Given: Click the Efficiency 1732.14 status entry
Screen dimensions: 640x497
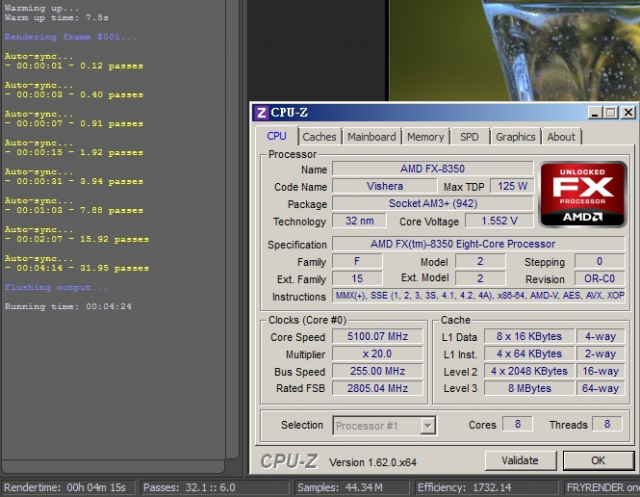Looking at the screenshot, I should pyautogui.click(x=487, y=487).
